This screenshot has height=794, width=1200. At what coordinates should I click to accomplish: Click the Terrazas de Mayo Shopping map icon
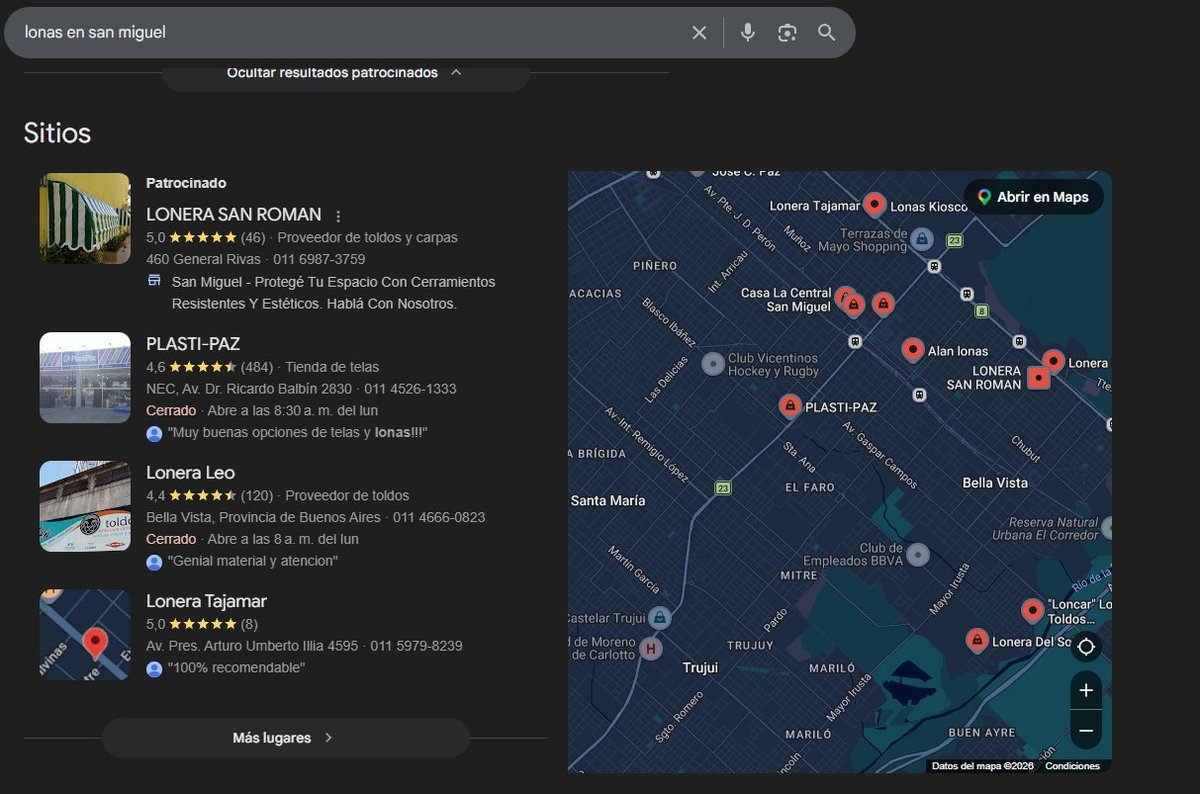(x=922, y=239)
